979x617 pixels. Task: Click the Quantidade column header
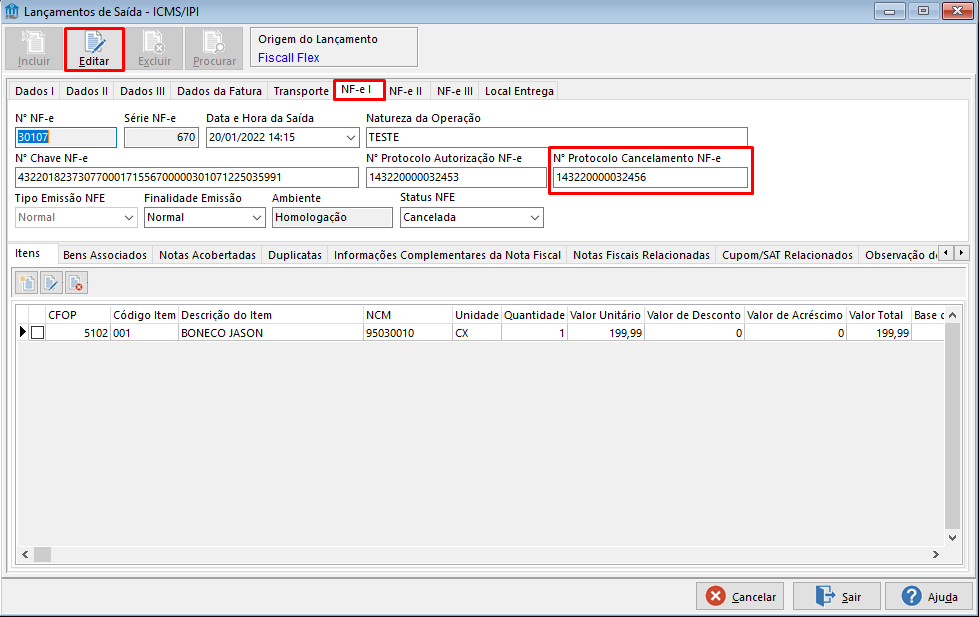[534, 315]
